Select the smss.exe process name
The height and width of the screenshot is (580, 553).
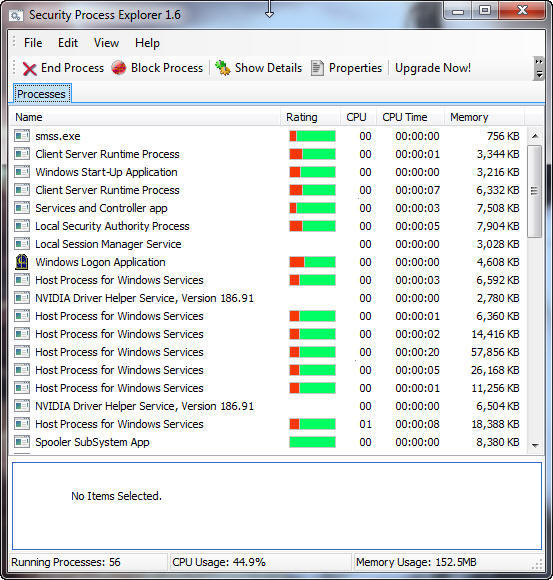[x=58, y=136]
